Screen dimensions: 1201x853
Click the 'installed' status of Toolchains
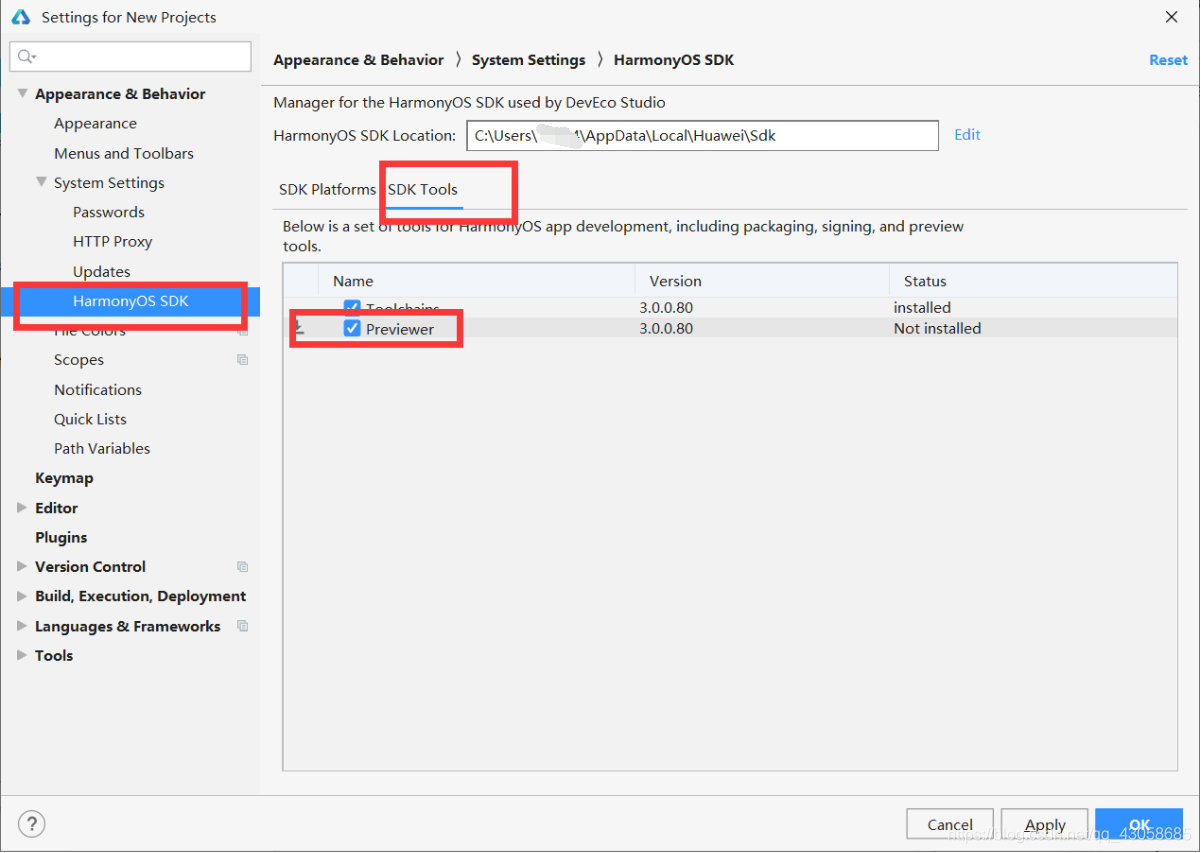[x=922, y=307]
